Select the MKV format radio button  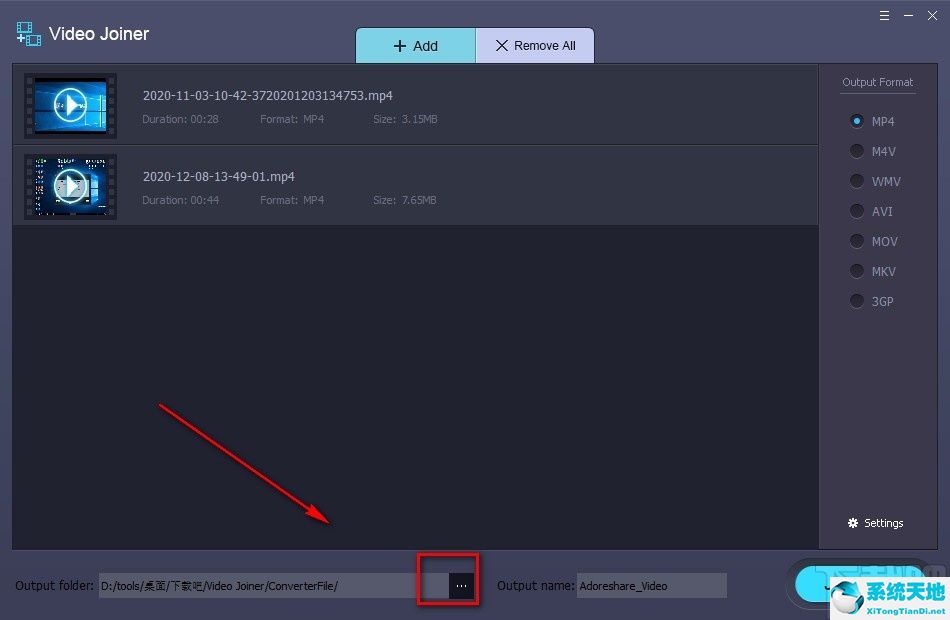coord(857,271)
